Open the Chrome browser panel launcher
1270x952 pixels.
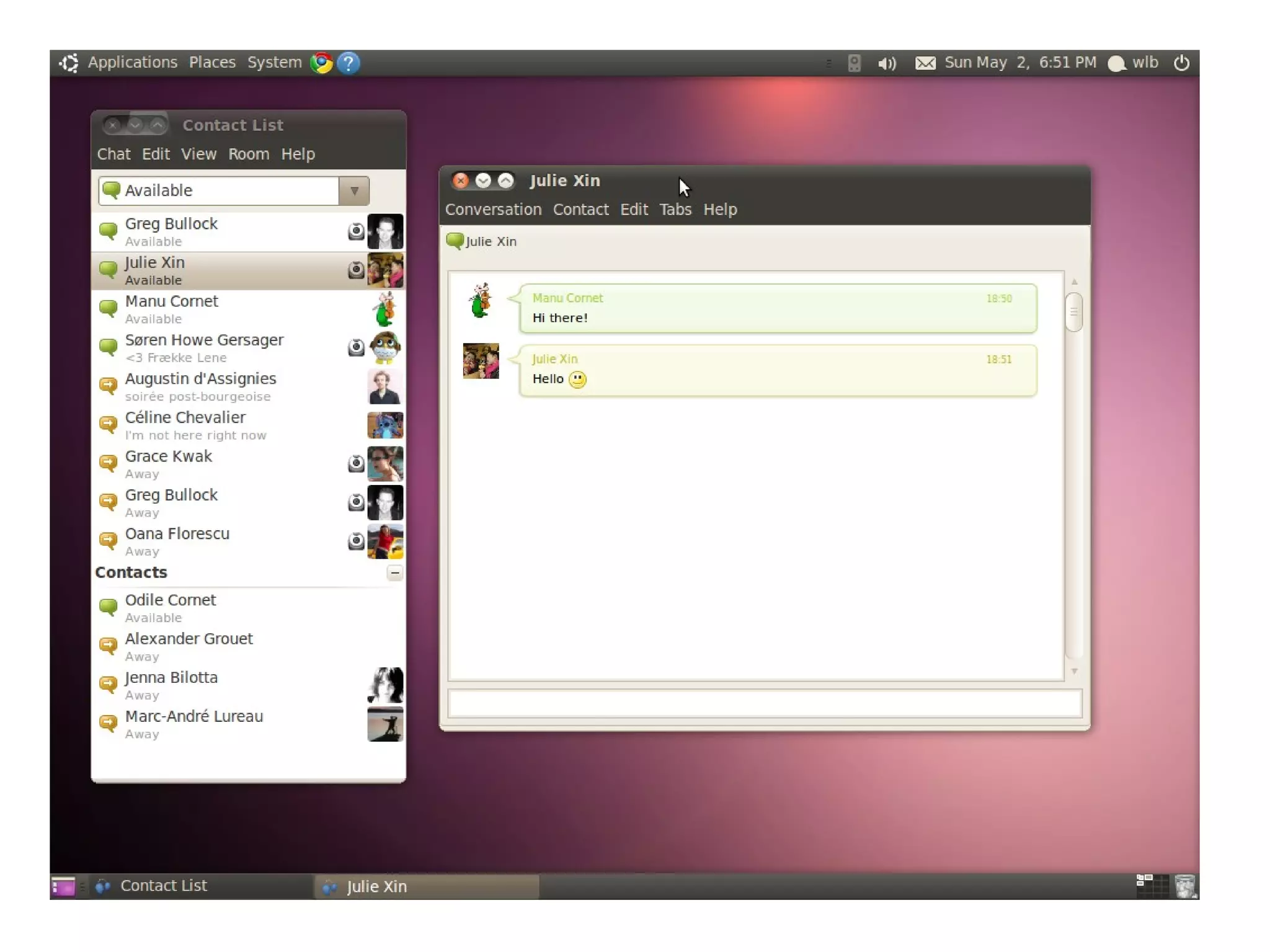pyautogui.click(x=321, y=63)
